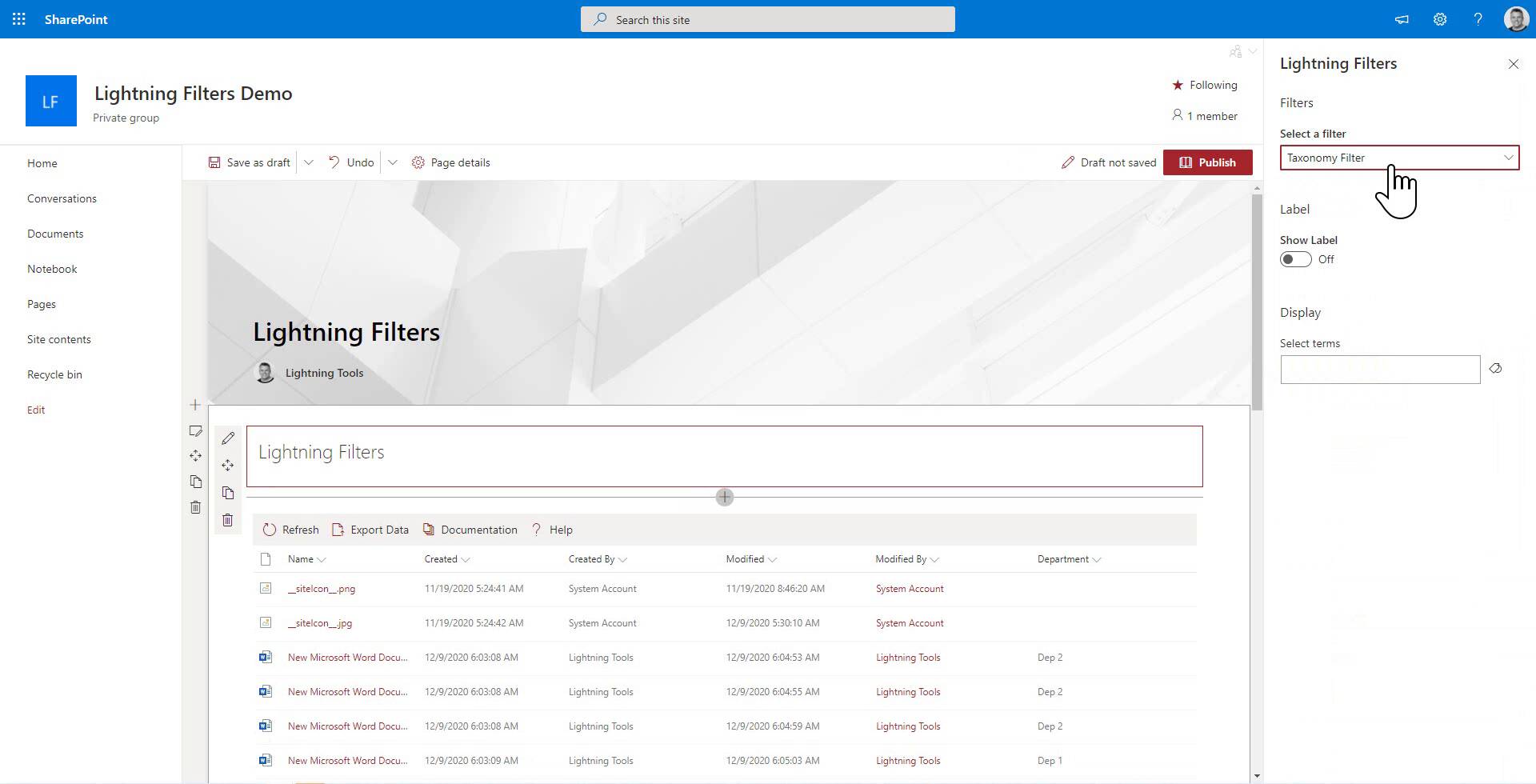Click the delete section trash icon
This screenshot has height=784, width=1536.
(x=195, y=507)
